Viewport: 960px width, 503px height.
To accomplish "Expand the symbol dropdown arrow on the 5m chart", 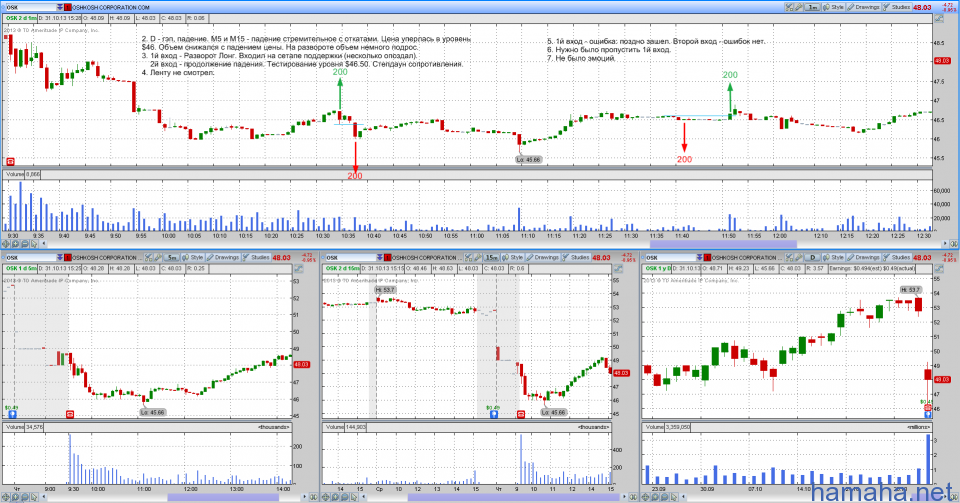I will point(60,258).
